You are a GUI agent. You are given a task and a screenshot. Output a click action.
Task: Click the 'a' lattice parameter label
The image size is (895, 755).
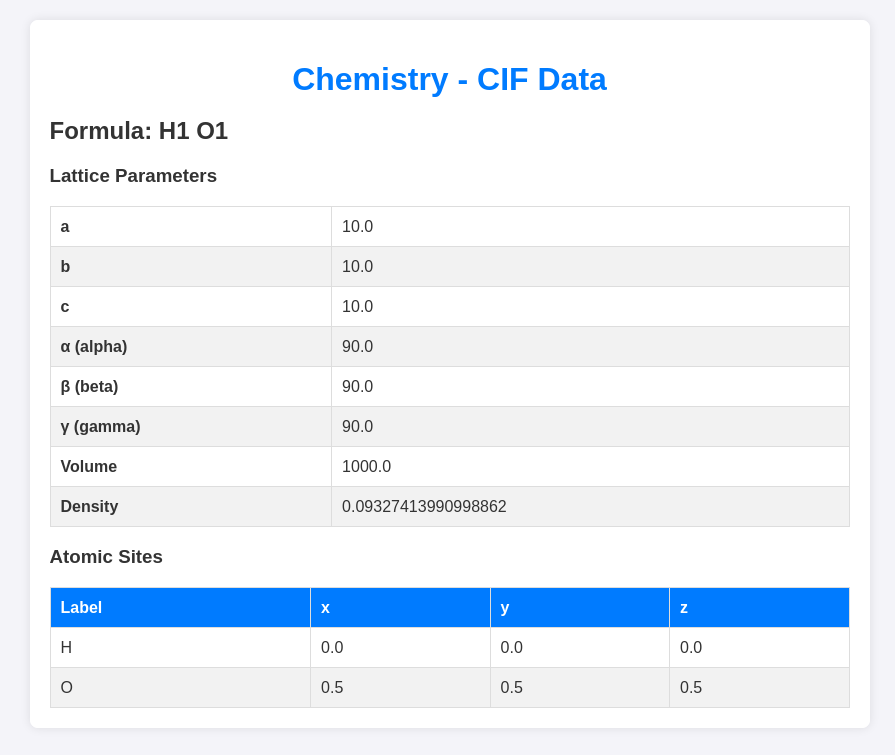click(x=65, y=227)
